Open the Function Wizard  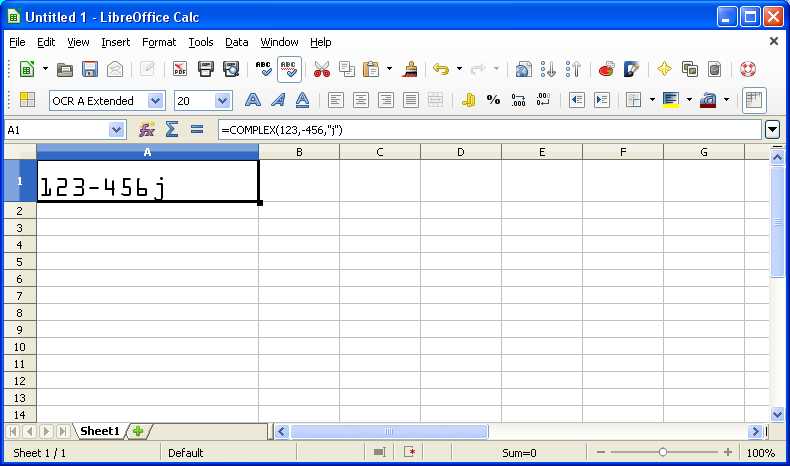click(146, 130)
